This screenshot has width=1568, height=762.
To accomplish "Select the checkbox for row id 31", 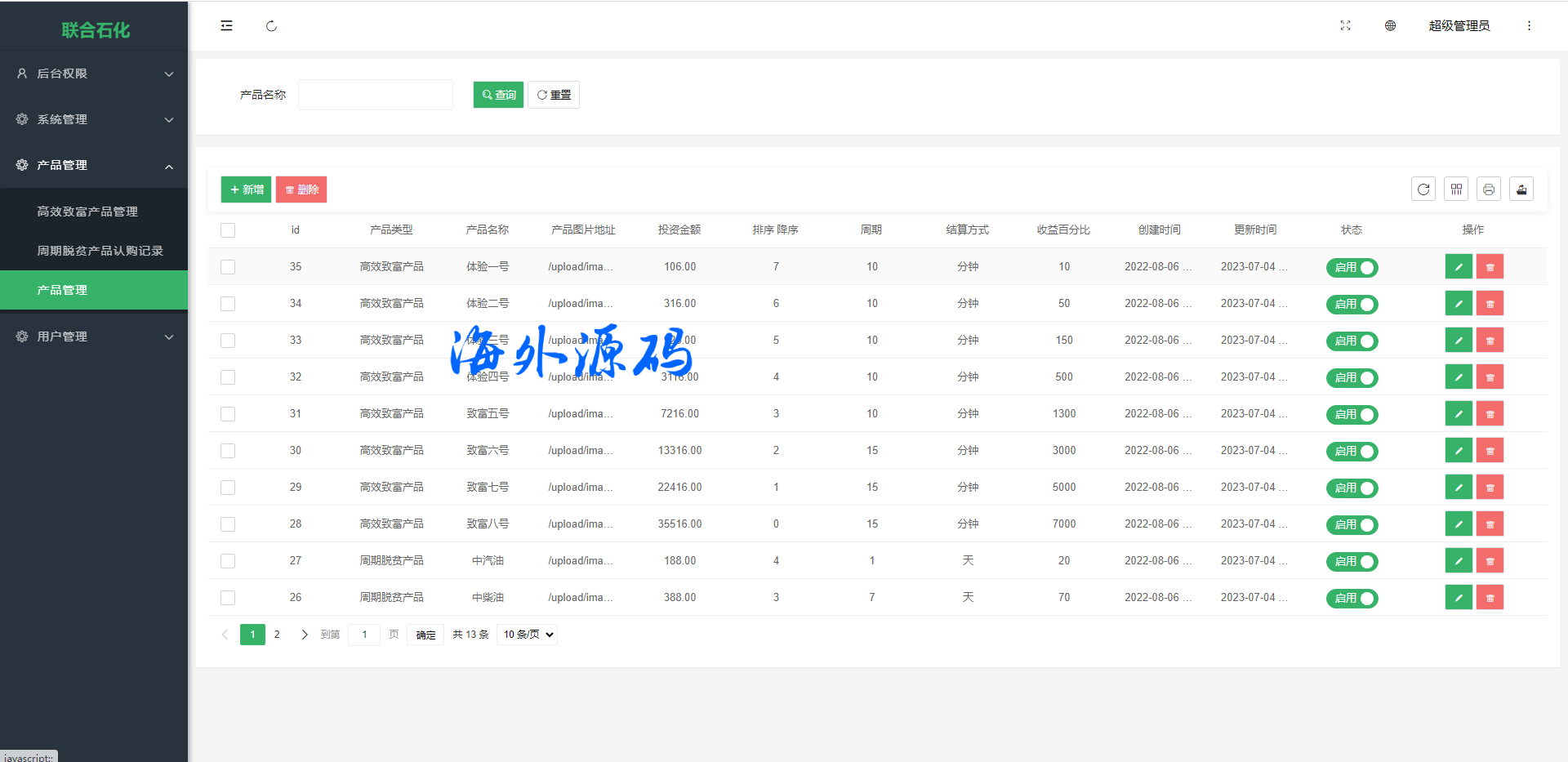I will coord(228,414).
